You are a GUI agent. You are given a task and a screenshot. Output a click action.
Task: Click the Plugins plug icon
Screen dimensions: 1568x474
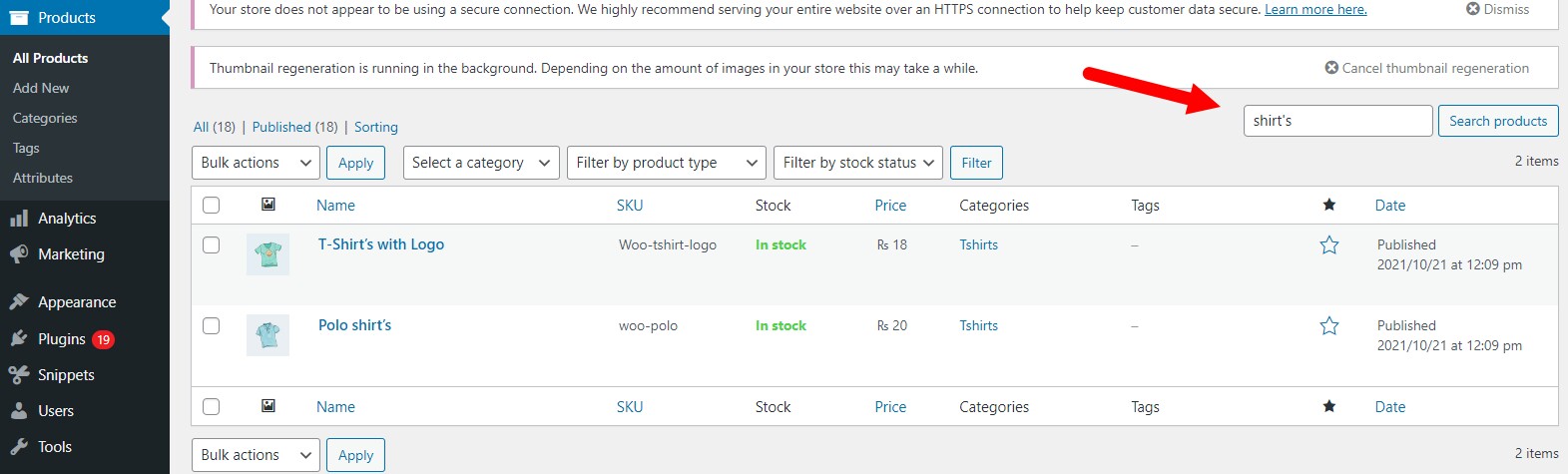click(x=19, y=339)
